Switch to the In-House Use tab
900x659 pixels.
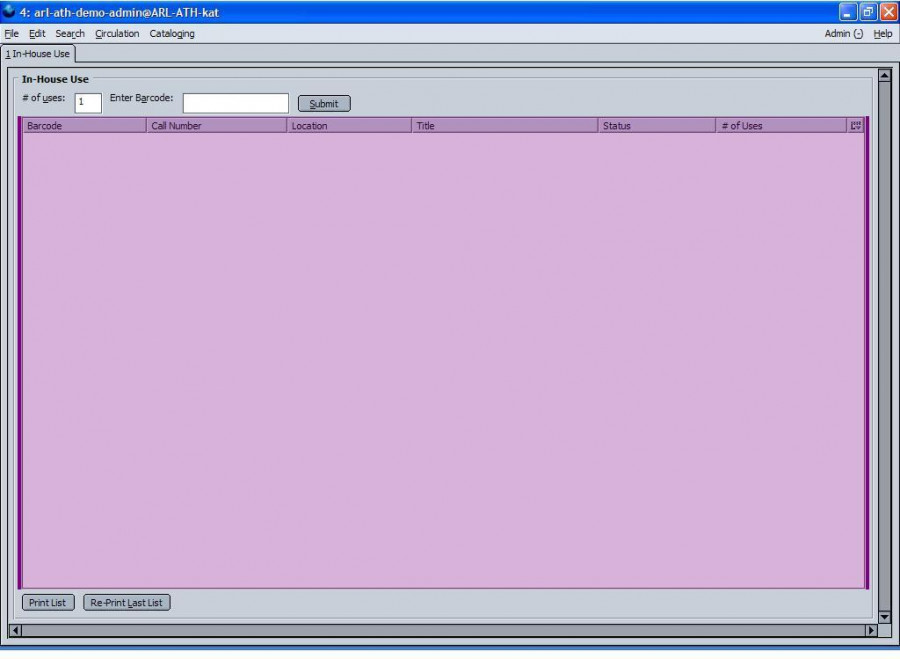click(38, 54)
